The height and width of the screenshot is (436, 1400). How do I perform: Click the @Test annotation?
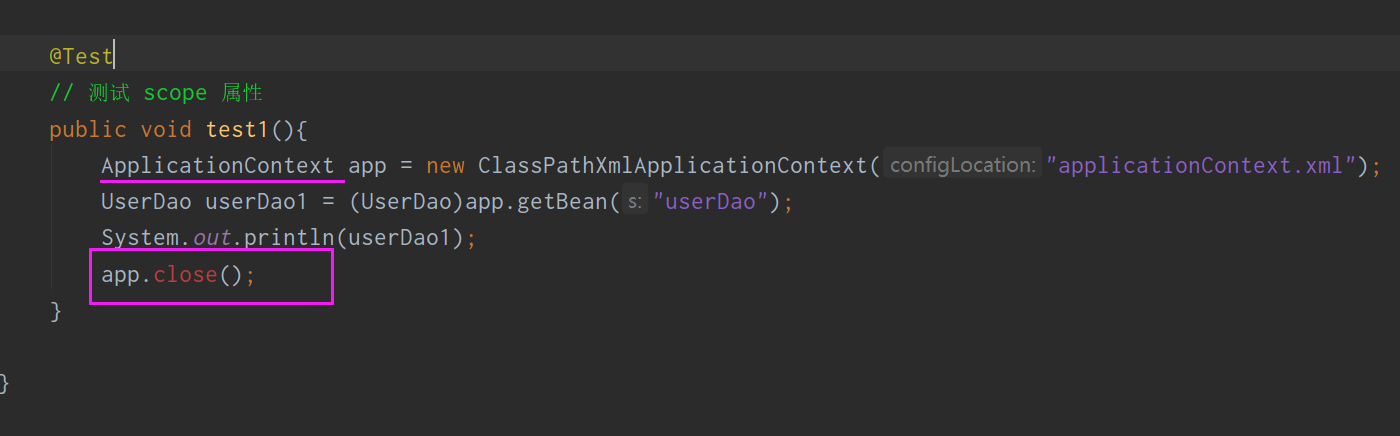click(81, 56)
